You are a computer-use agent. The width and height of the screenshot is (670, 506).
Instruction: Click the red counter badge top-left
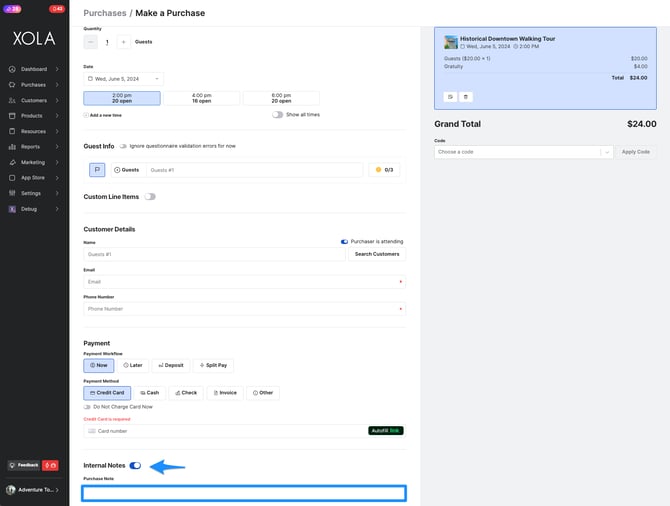(56, 9)
